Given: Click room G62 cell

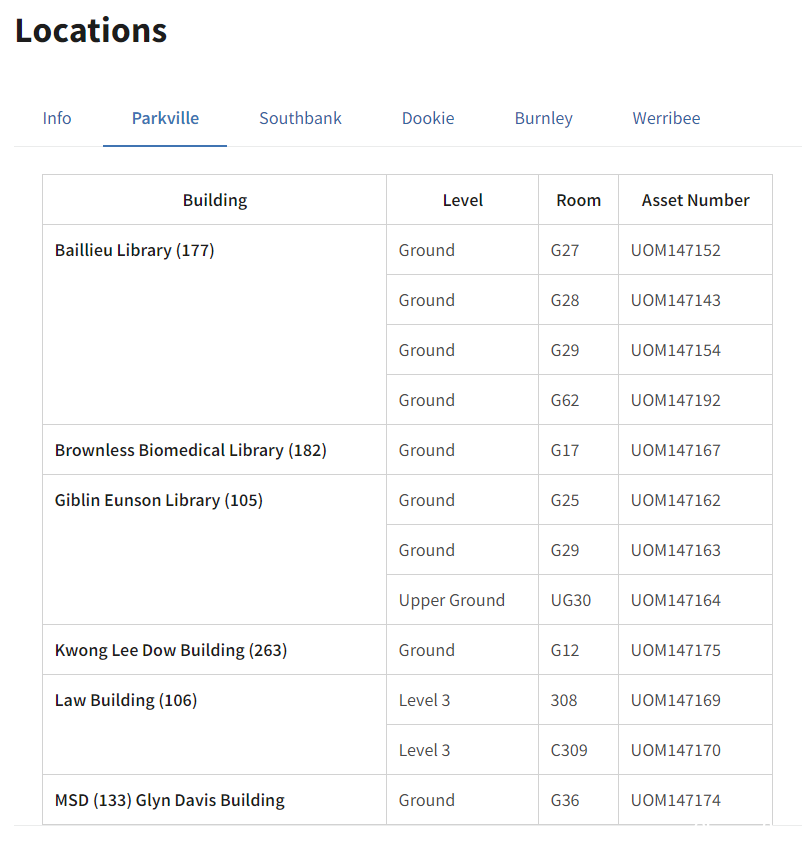Looking at the screenshot, I should point(579,400).
